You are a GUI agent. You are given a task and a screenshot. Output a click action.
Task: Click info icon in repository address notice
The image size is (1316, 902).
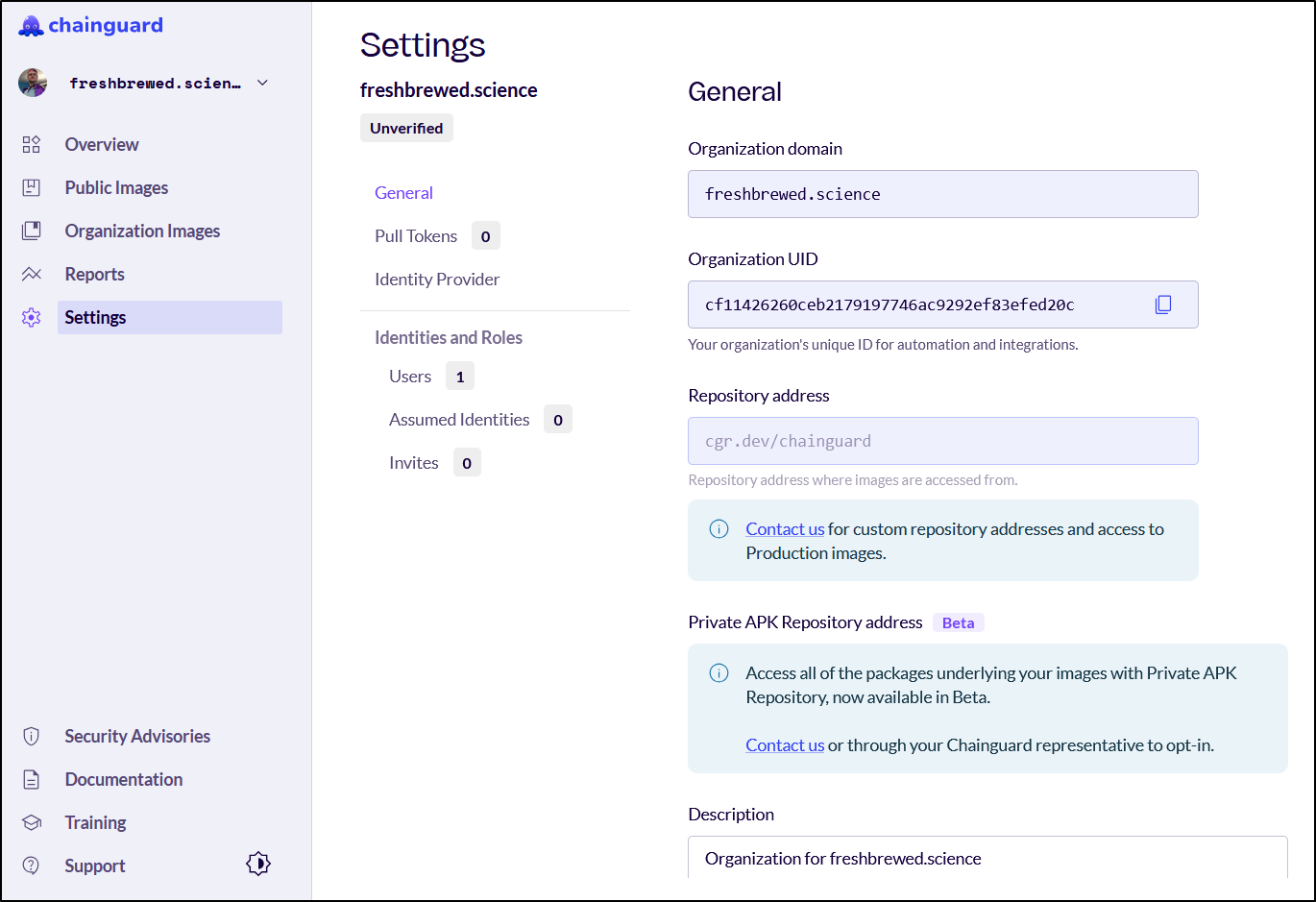(x=719, y=528)
